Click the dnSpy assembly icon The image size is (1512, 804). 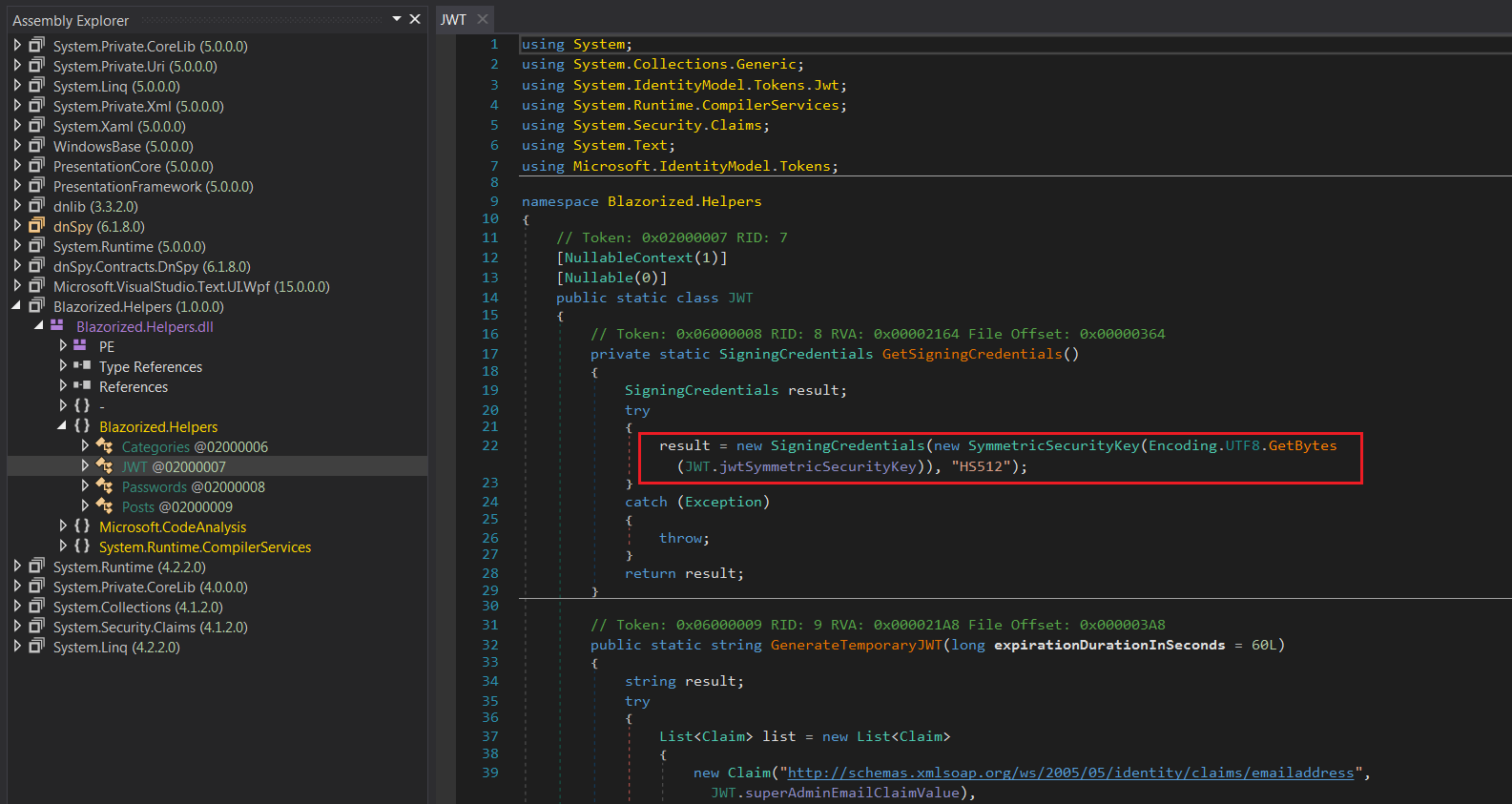click(37, 226)
